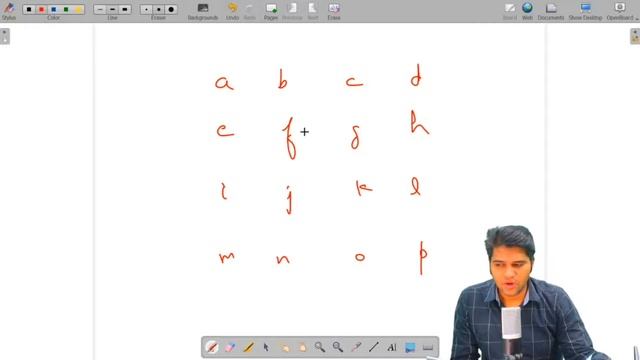Image resolution: width=640 pixels, height=360 pixels.
Task: Click the Erase page content icon
Action: pos(334,11)
